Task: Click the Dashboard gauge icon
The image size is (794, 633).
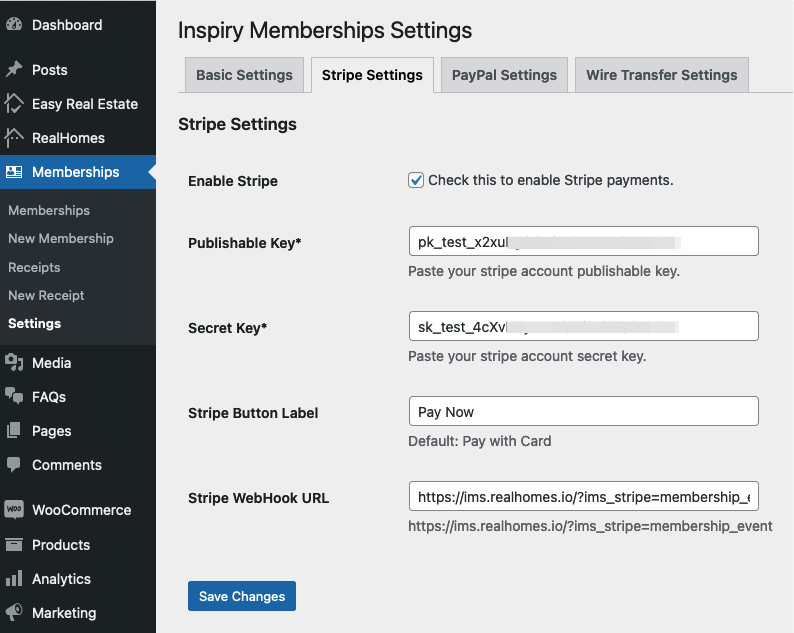Action: [x=14, y=24]
